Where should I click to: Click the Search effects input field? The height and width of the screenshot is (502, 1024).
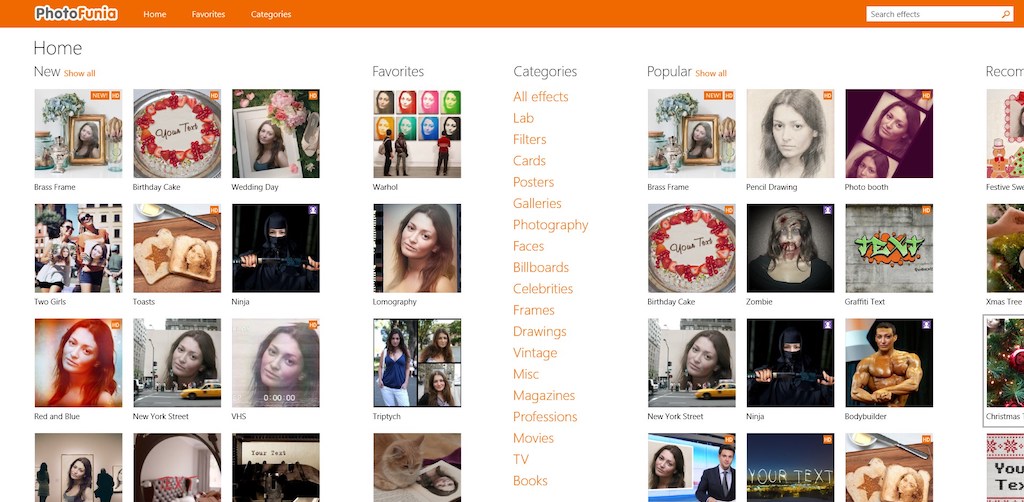(932, 14)
